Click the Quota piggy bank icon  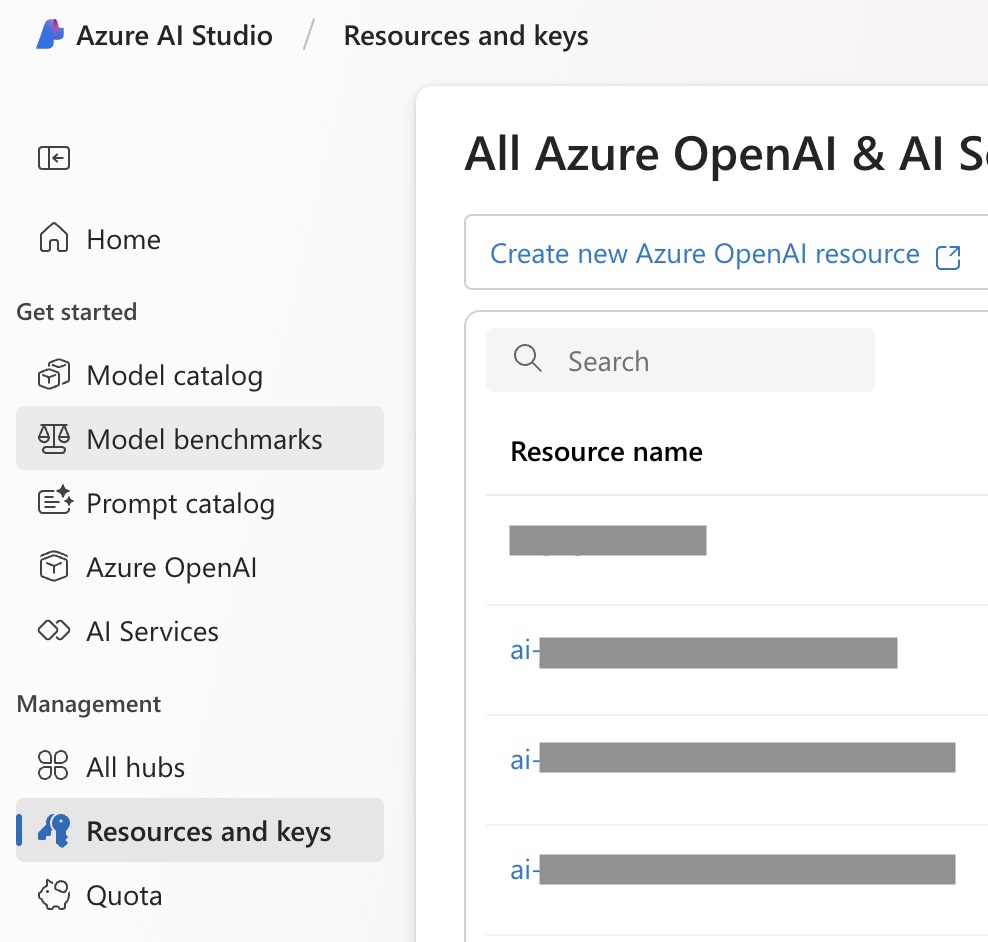click(54, 895)
